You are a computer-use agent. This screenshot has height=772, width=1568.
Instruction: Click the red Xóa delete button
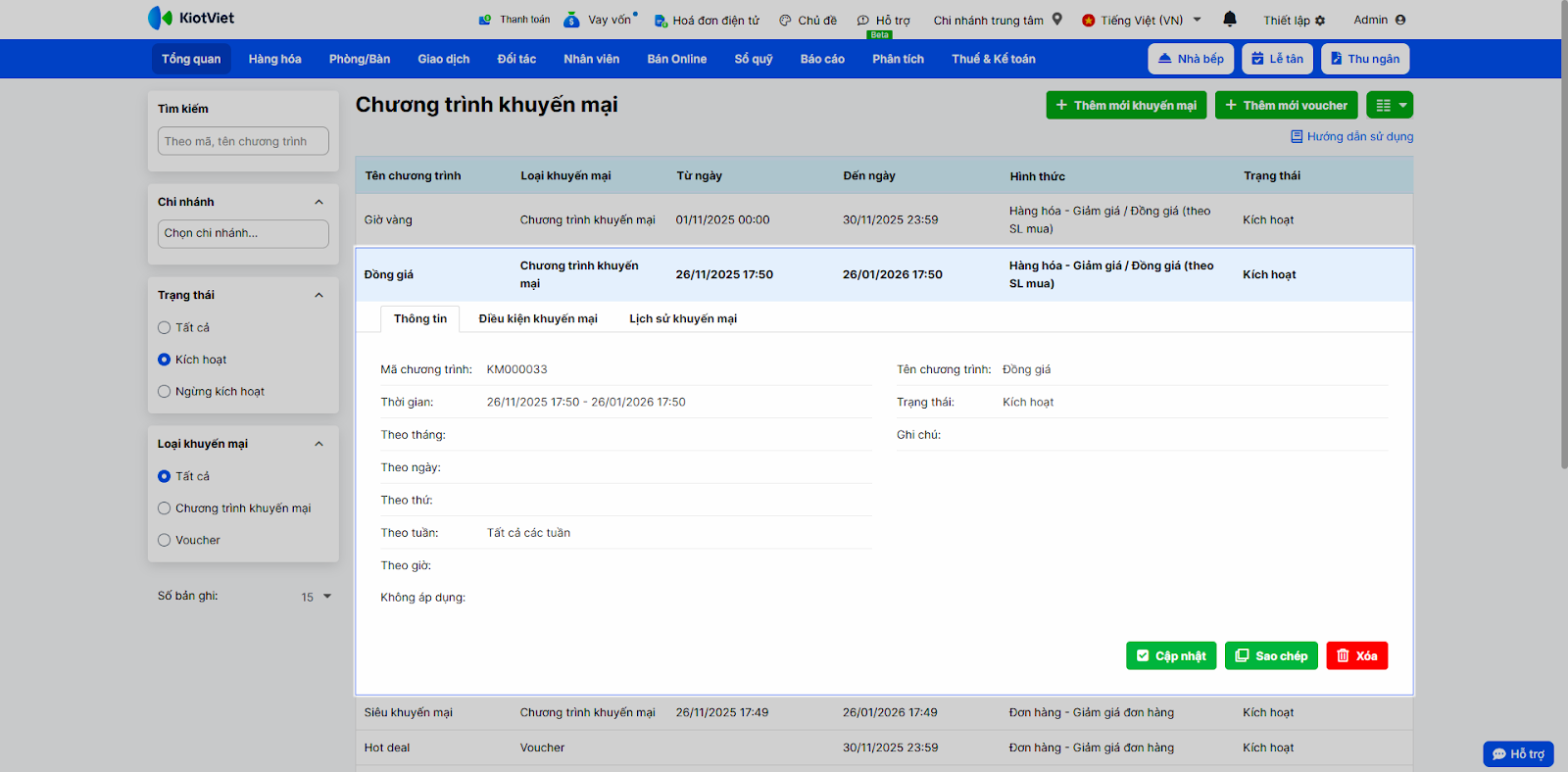click(1356, 655)
